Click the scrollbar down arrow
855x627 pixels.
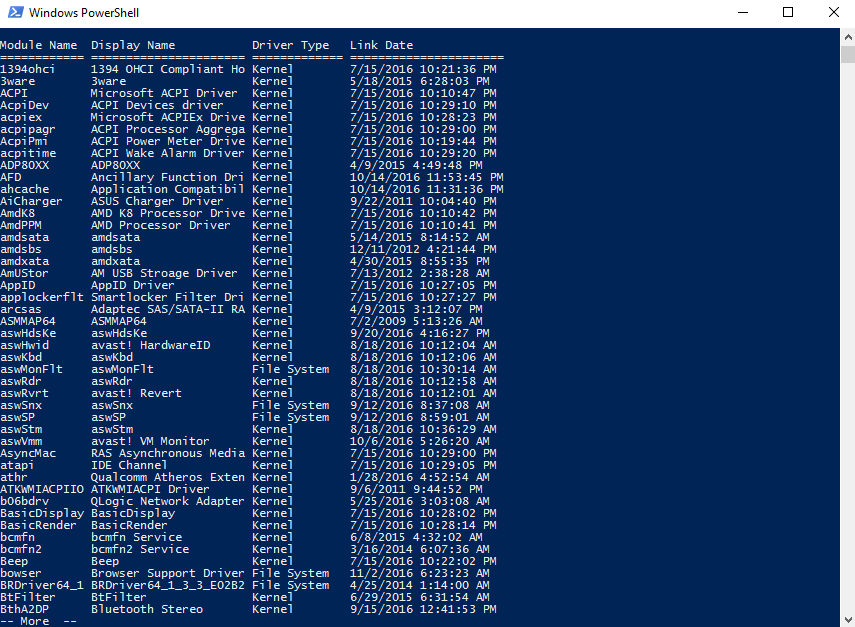[x=847, y=619]
